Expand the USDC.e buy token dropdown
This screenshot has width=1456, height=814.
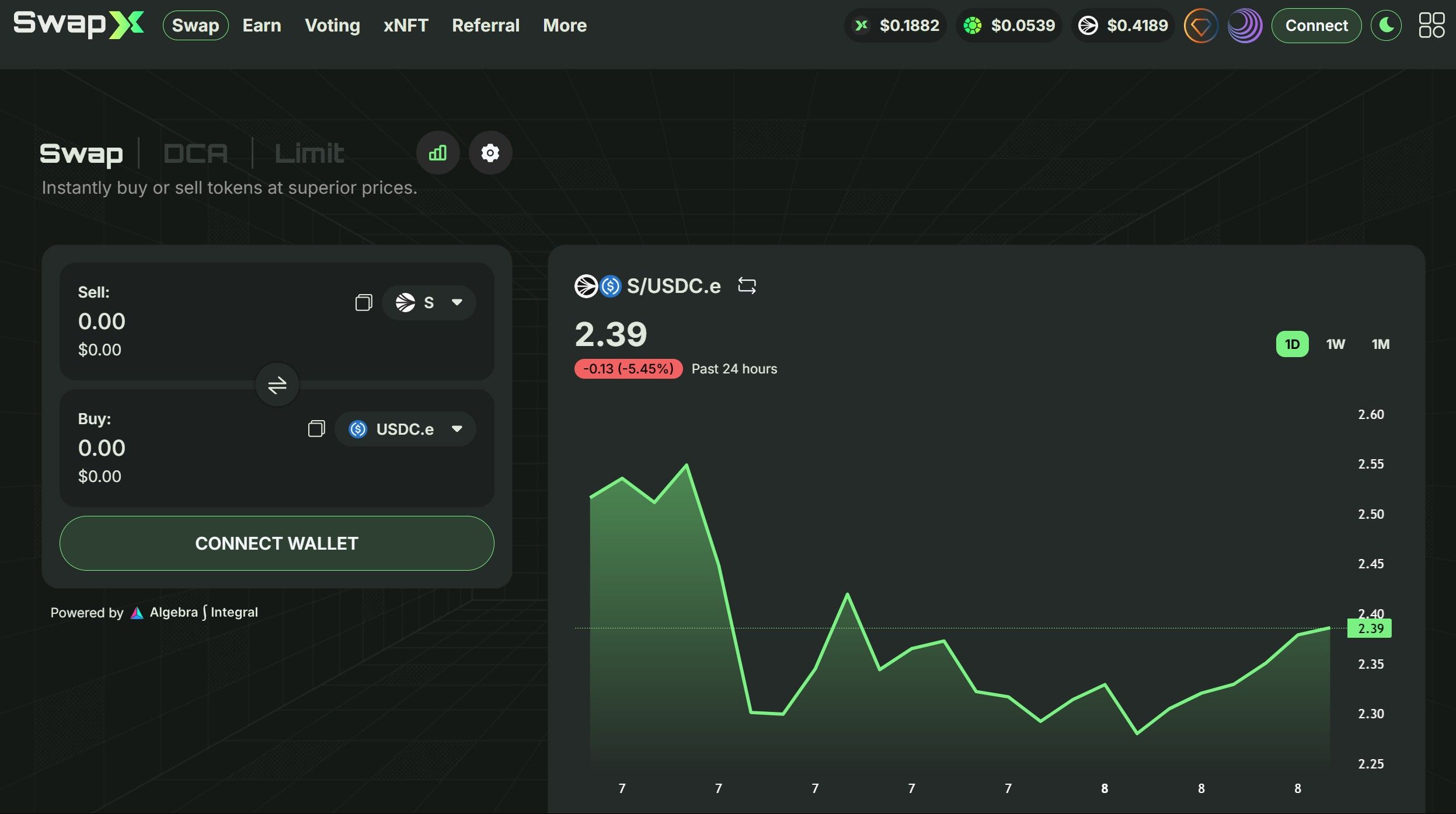406,429
